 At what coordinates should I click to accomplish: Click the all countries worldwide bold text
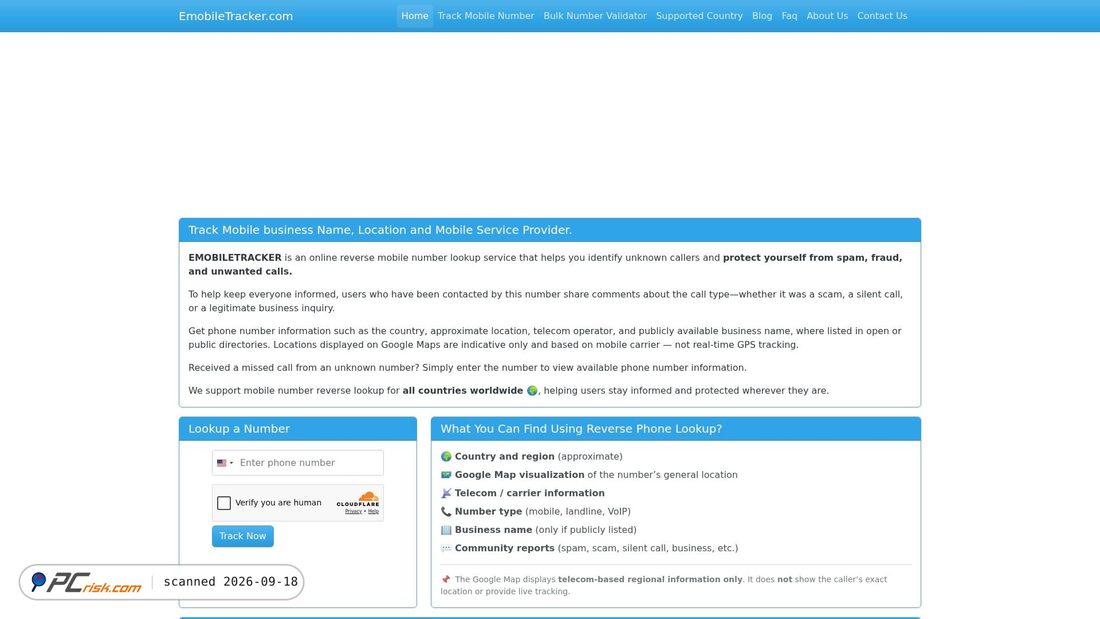pos(462,391)
